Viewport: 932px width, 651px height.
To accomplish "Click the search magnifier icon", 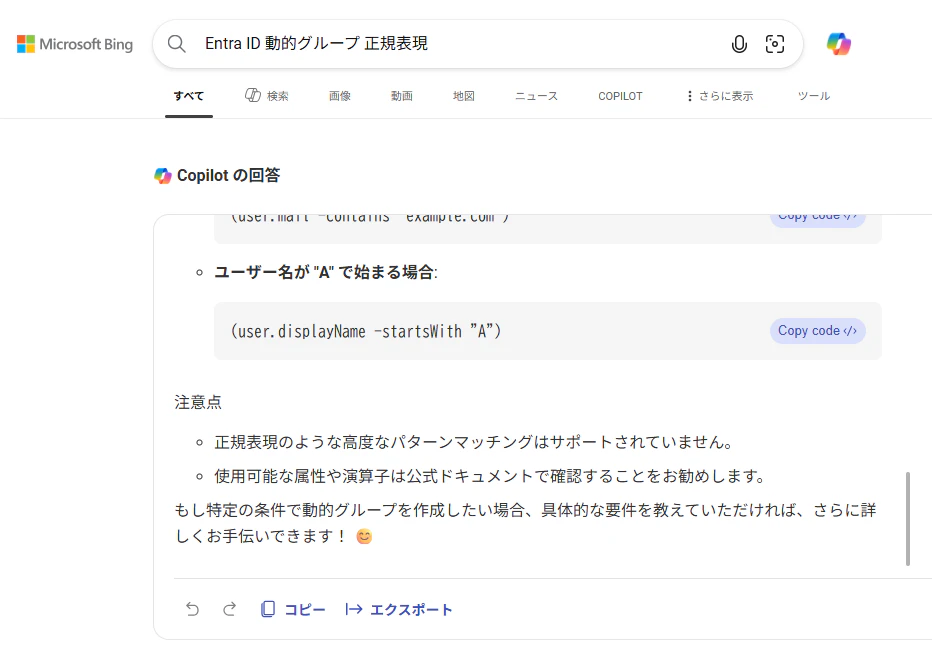I will (x=177, y=43).
